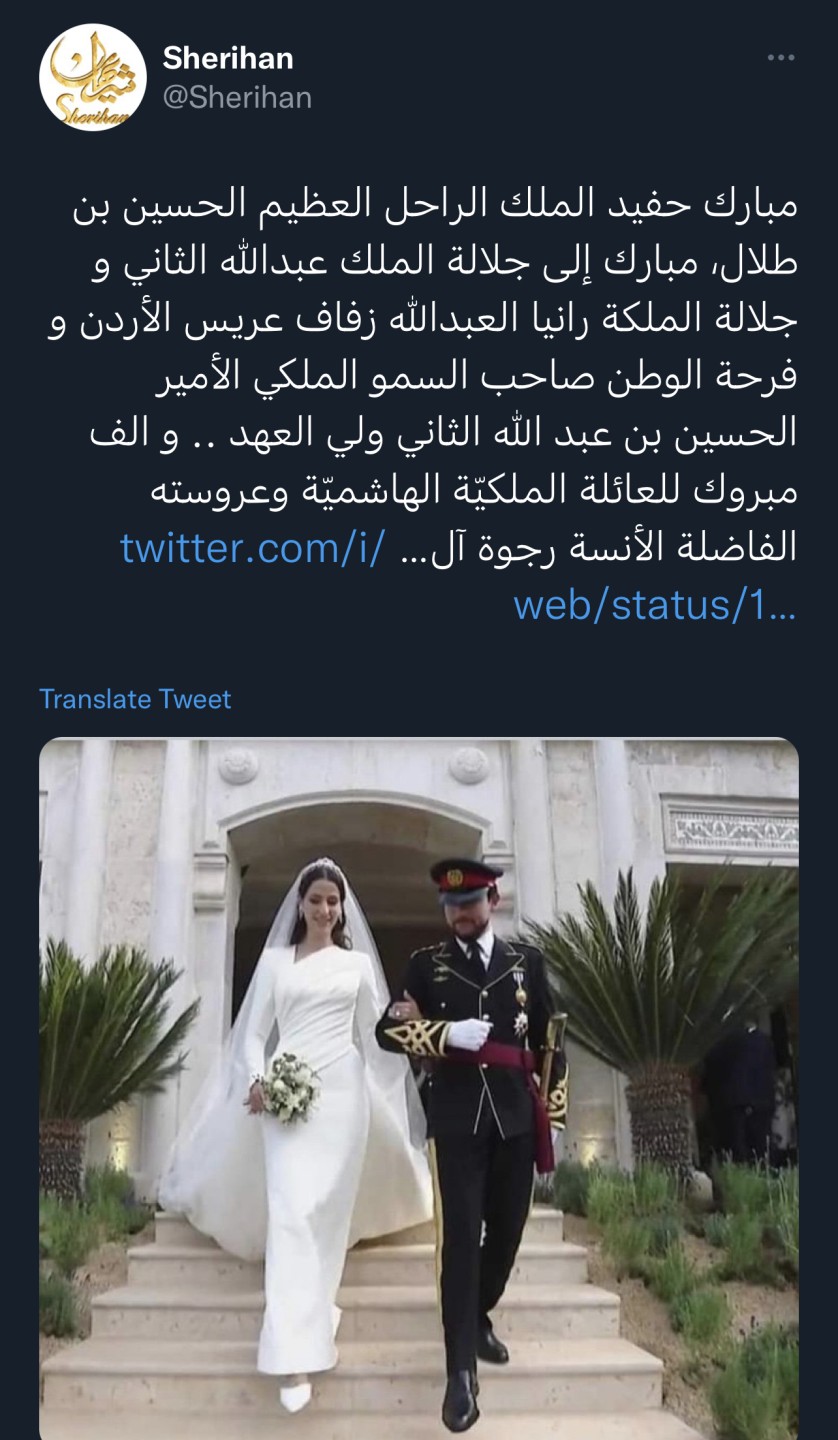
Task: Open the royal wedding photo
Action: 419,1088
